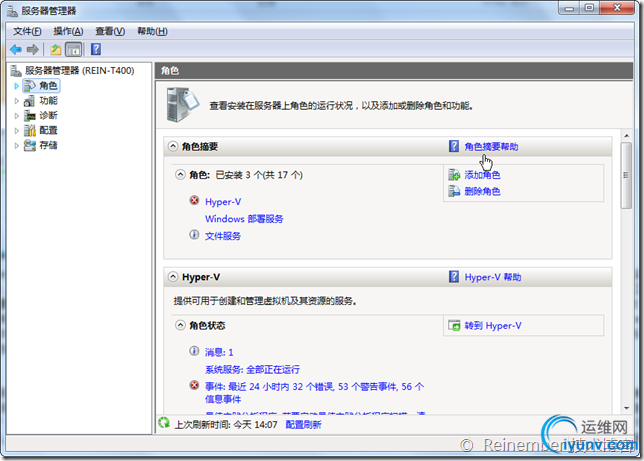
Task: Open the 文件(F) menu
Action: click(27, 31)
